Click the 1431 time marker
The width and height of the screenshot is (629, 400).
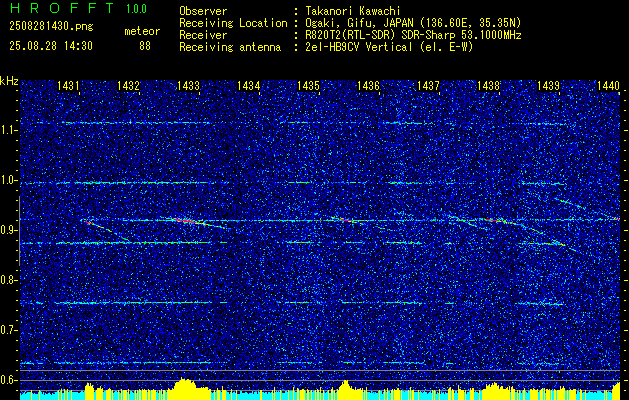pyautogui.click(x=68, y=85)
